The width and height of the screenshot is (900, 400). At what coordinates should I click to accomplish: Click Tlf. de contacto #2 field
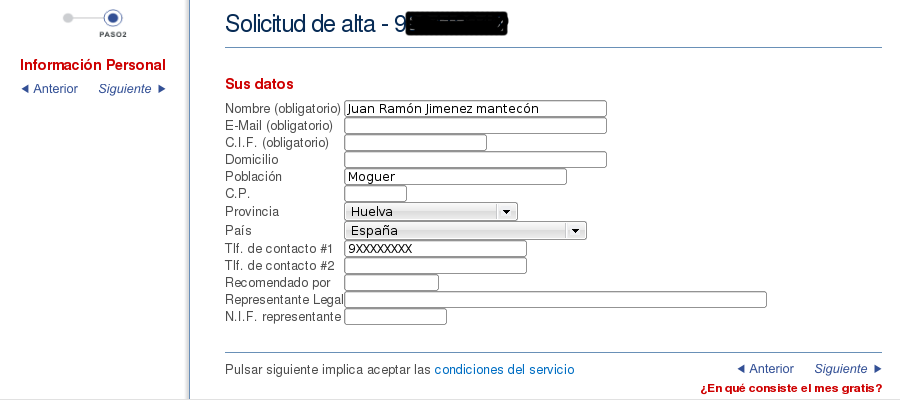click(435, 266)
